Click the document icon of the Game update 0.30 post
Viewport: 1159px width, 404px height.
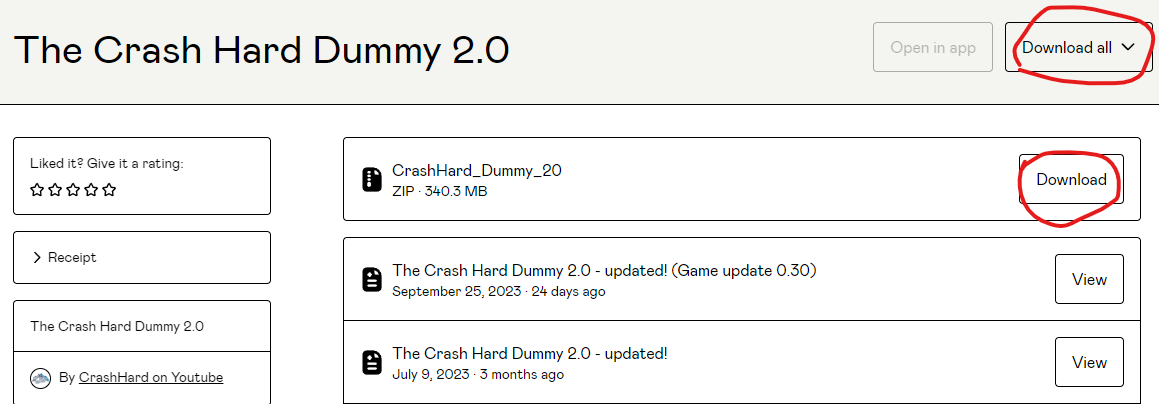(x=372, y=280)
